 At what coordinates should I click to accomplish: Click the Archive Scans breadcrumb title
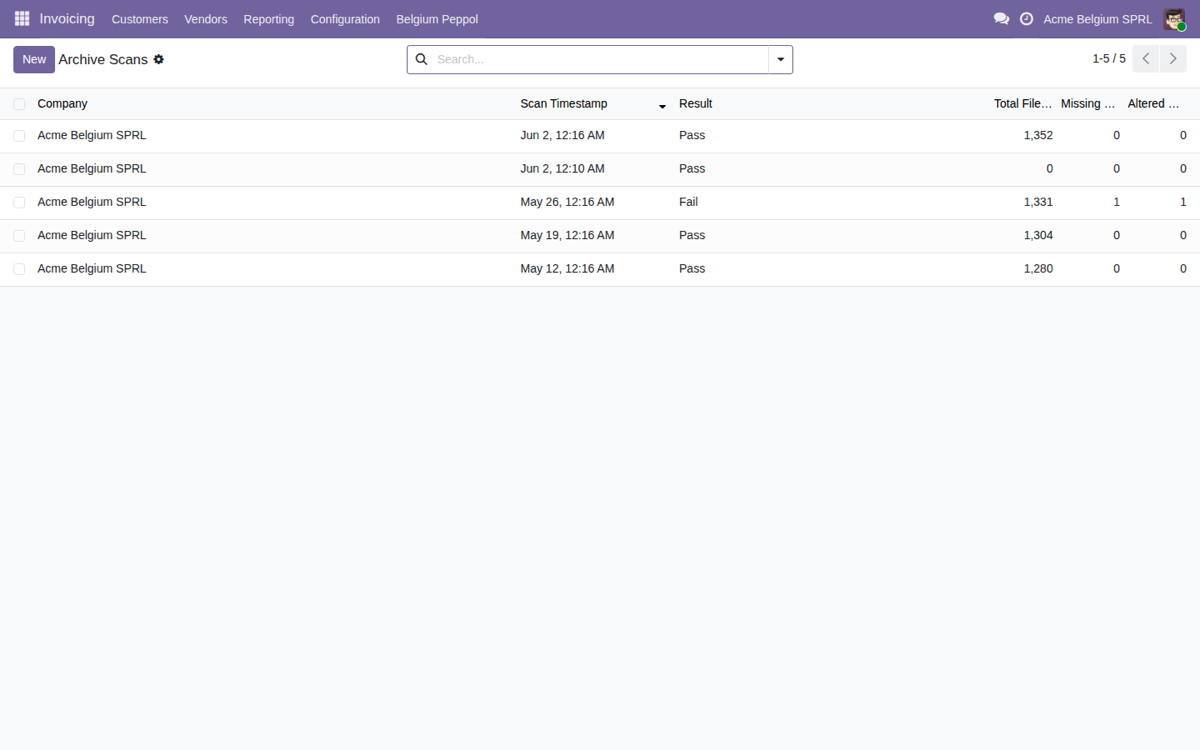click(x=103, y=60)
